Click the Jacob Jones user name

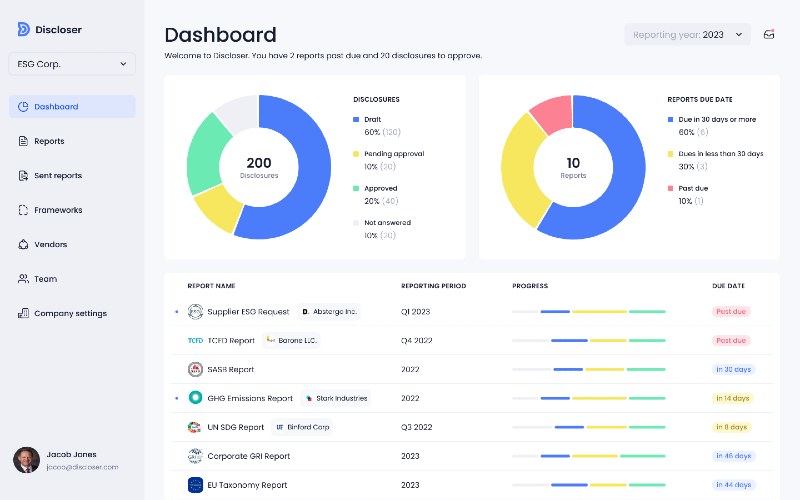coord(71,454)
